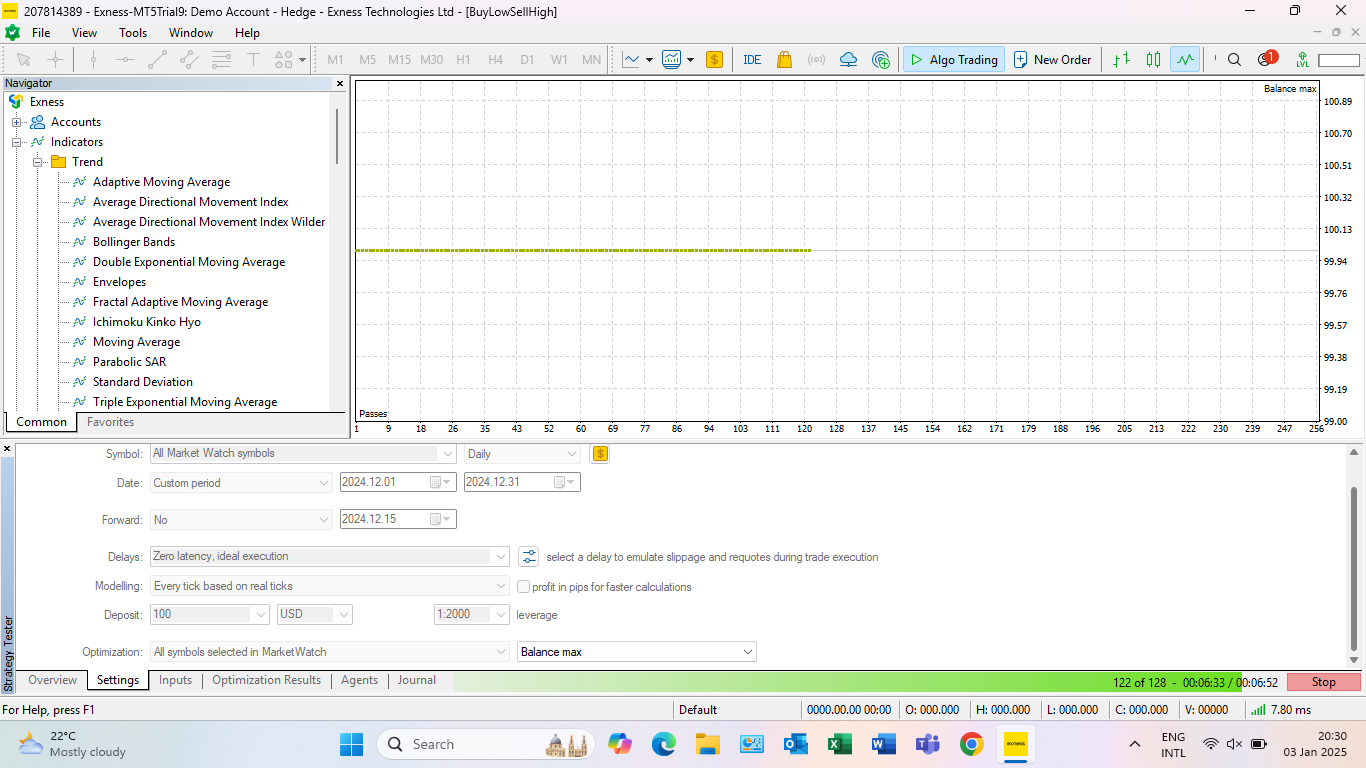Open the Help menu
1366x768 pixels.
click(247, 33)
